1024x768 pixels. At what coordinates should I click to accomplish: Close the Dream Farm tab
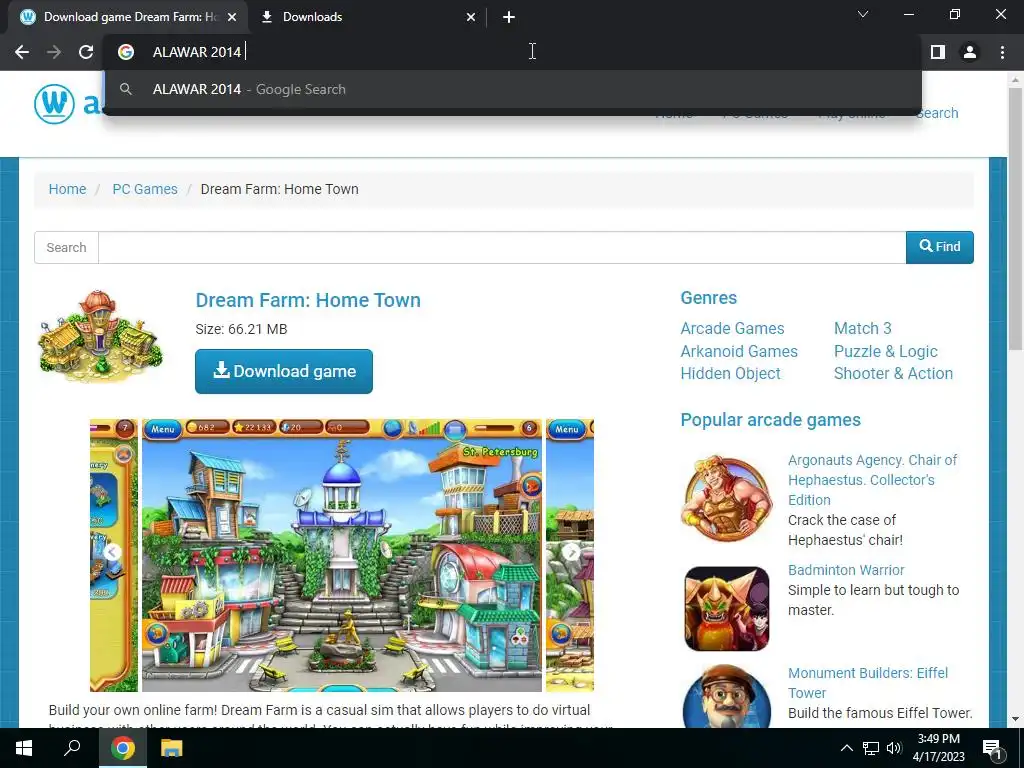[232, 17]
